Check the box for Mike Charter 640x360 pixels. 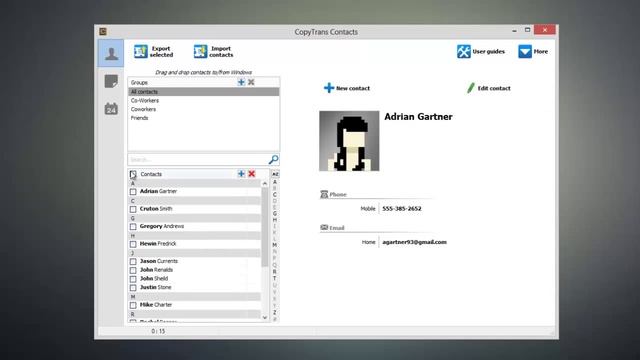[133, 305]
